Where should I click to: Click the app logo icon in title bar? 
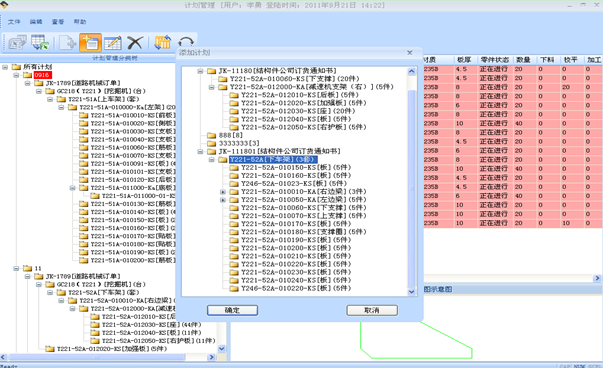point(4,4)
